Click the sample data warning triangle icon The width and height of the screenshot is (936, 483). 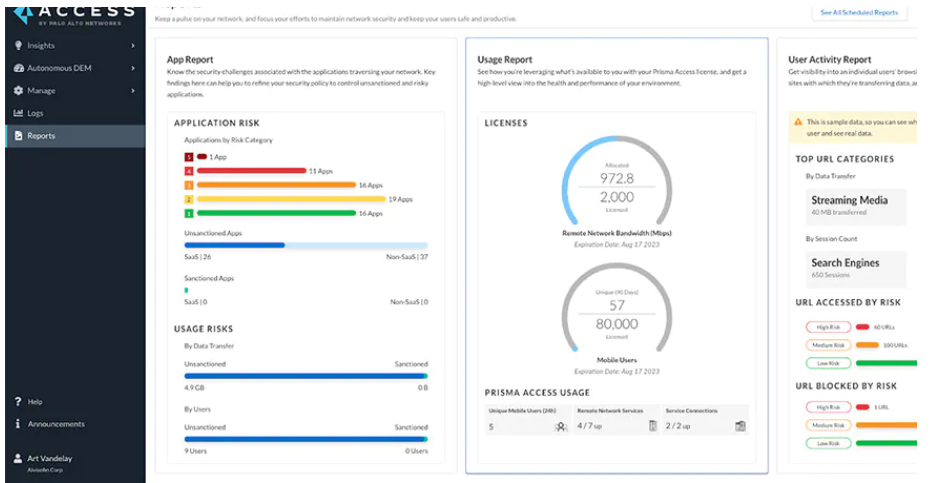[x=798, y=122]
